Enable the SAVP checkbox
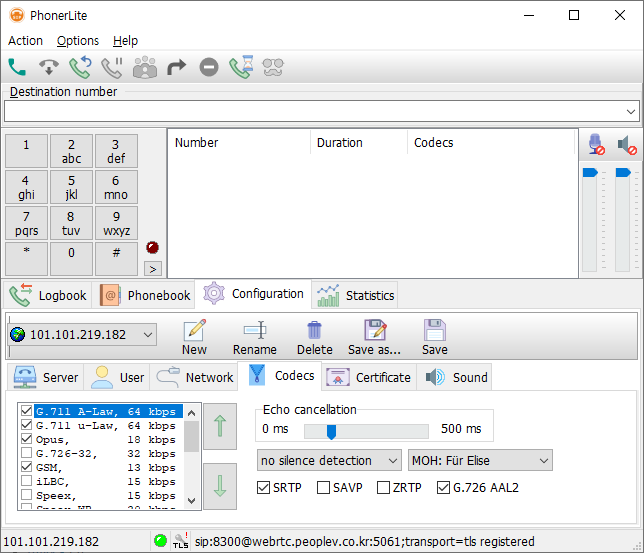Screen dimensions: 644x553 pyautogui.click(x=323, y=488)
